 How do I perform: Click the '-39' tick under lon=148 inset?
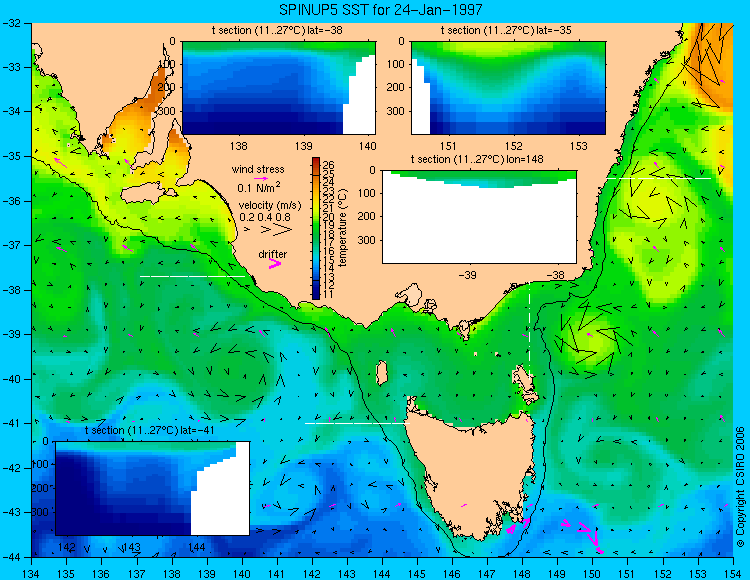tap(467, 275)
